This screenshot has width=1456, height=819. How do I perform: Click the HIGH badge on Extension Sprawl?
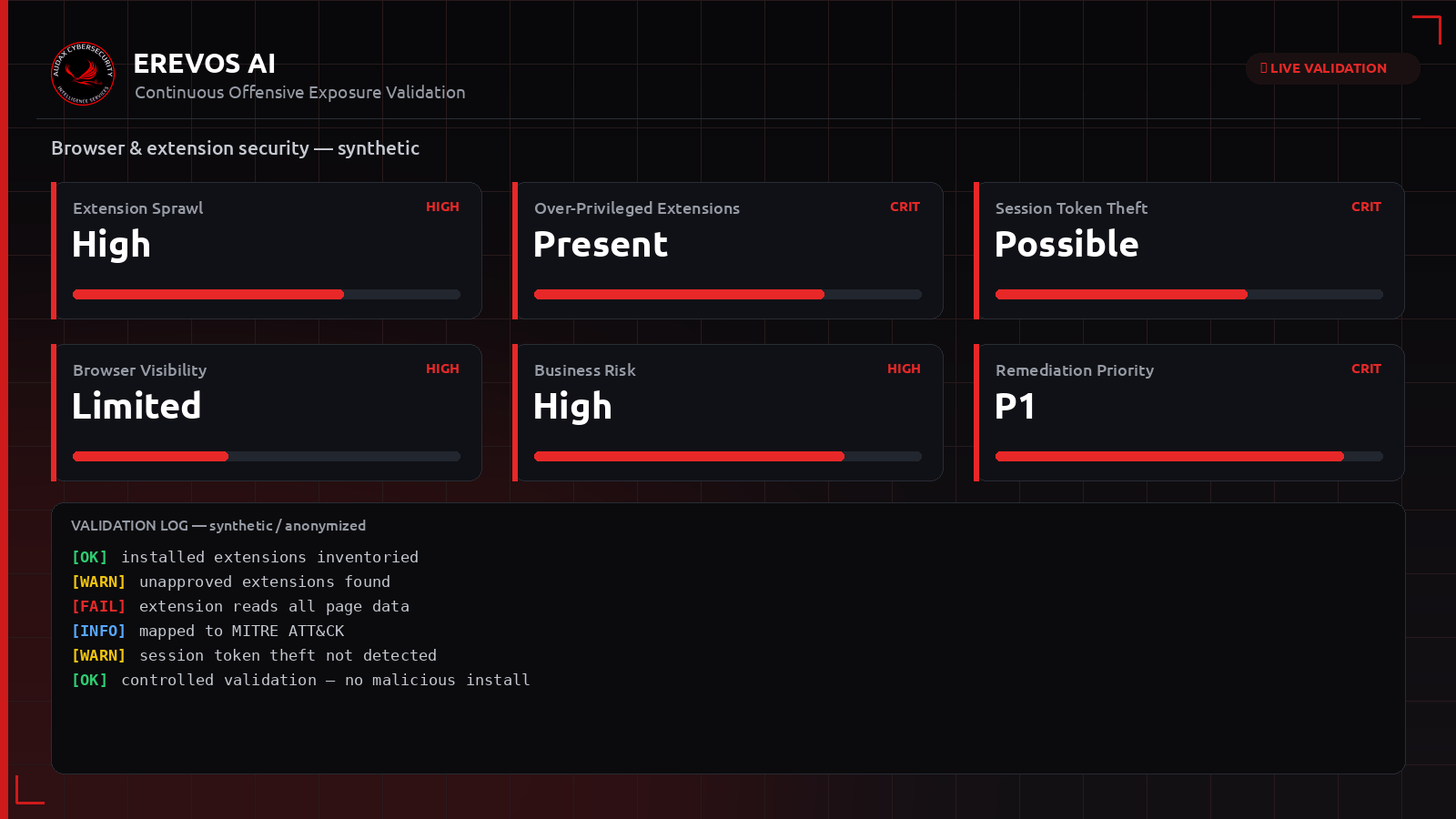pyautogui.click(x=442, y=207)
